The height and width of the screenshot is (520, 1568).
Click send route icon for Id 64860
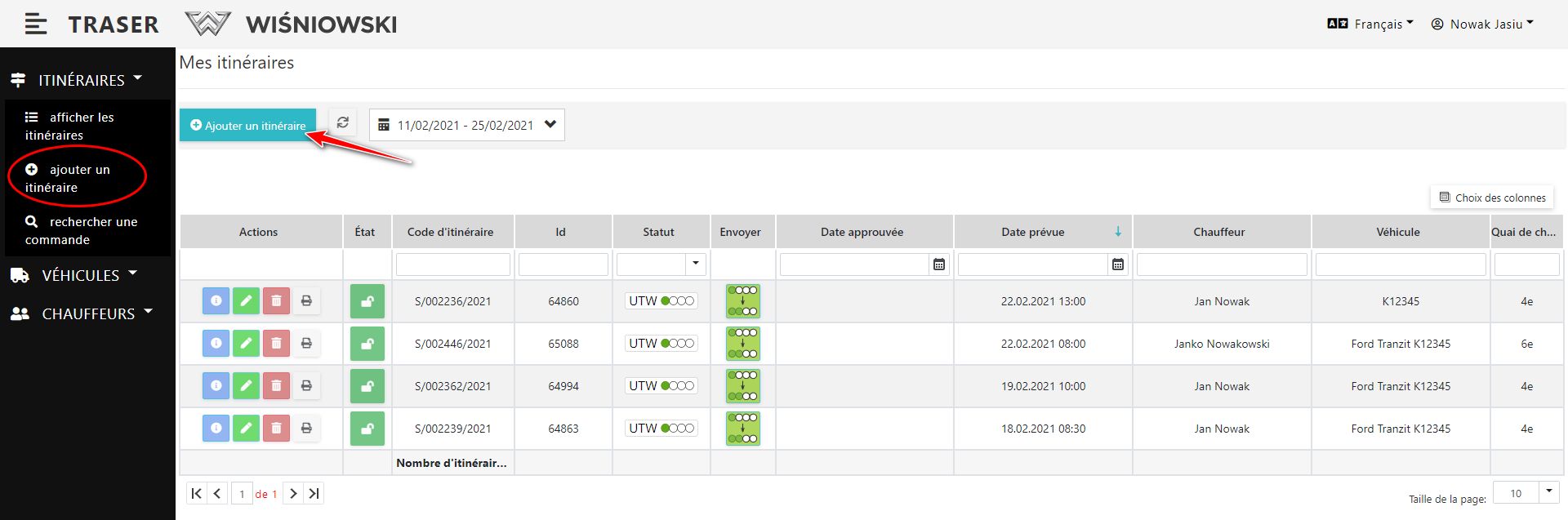[742, 301]
